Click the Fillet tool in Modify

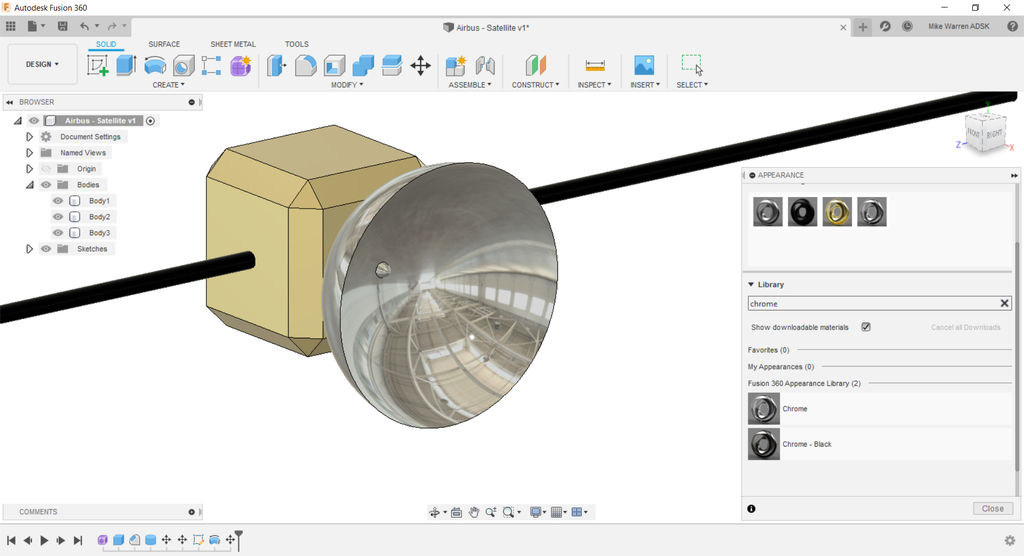pyautogui.click(x=306, y=66)
